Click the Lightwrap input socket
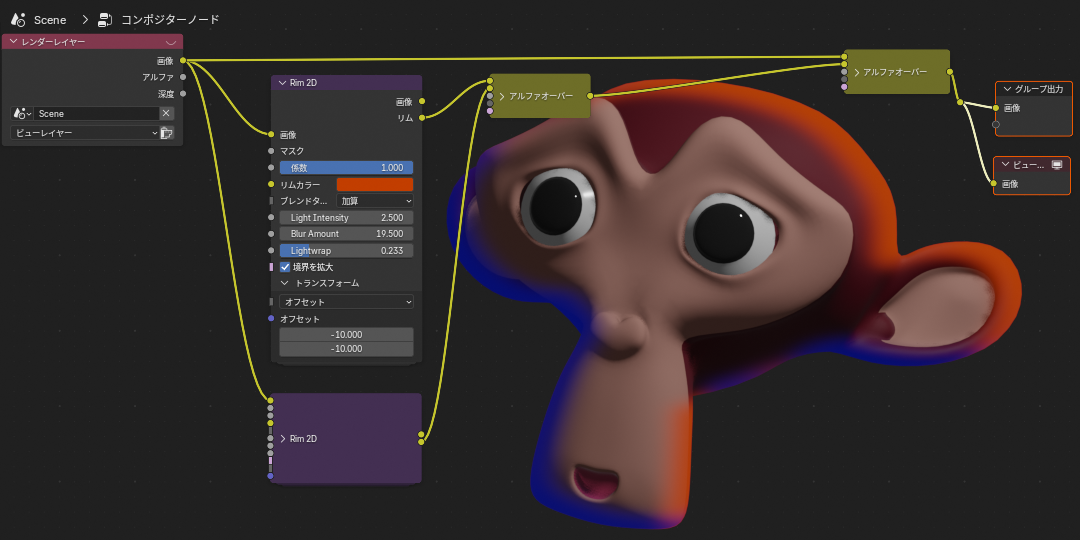Viewport: 1080px width, 540px height. coord(271,251)
